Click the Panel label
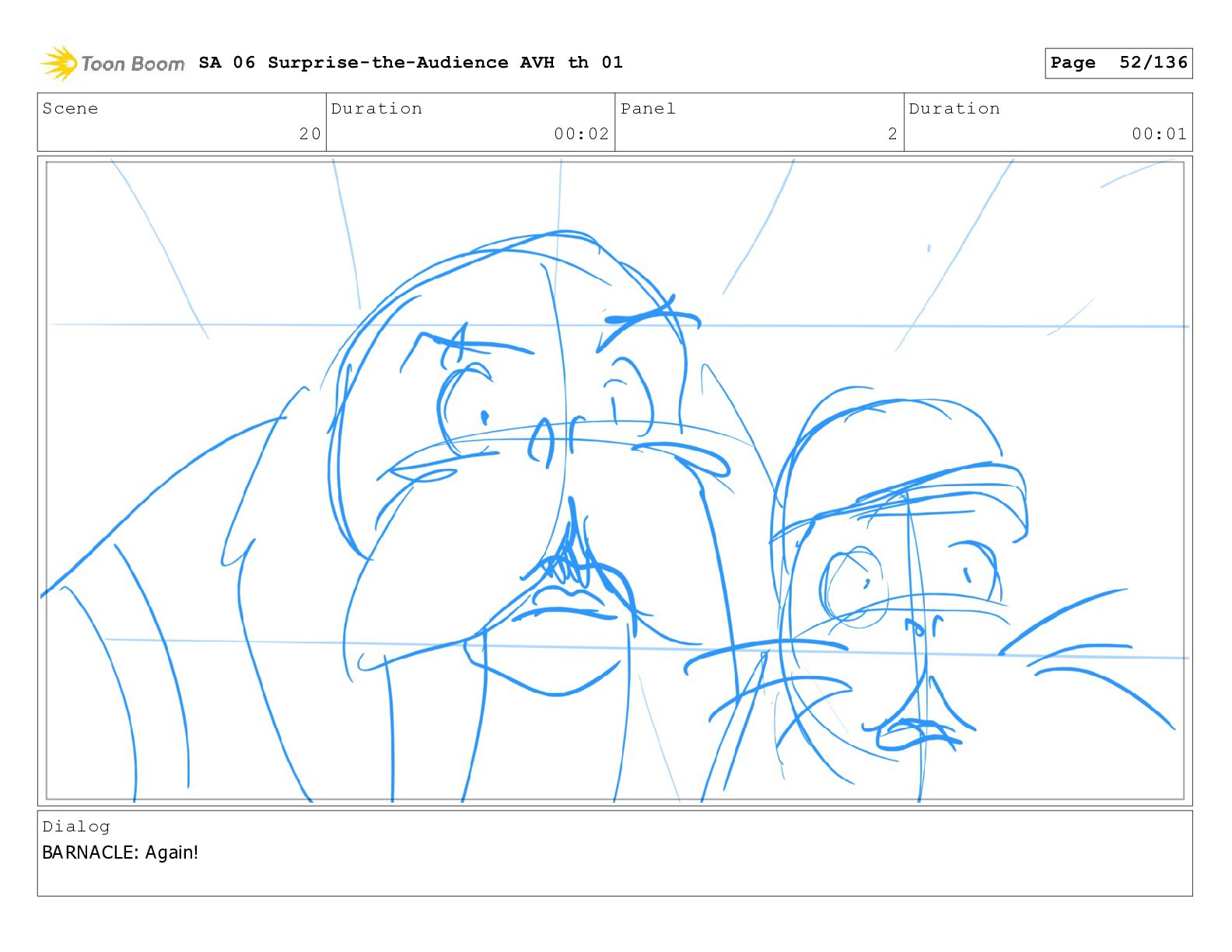The image size is (1232, 952). click(648, 108)
